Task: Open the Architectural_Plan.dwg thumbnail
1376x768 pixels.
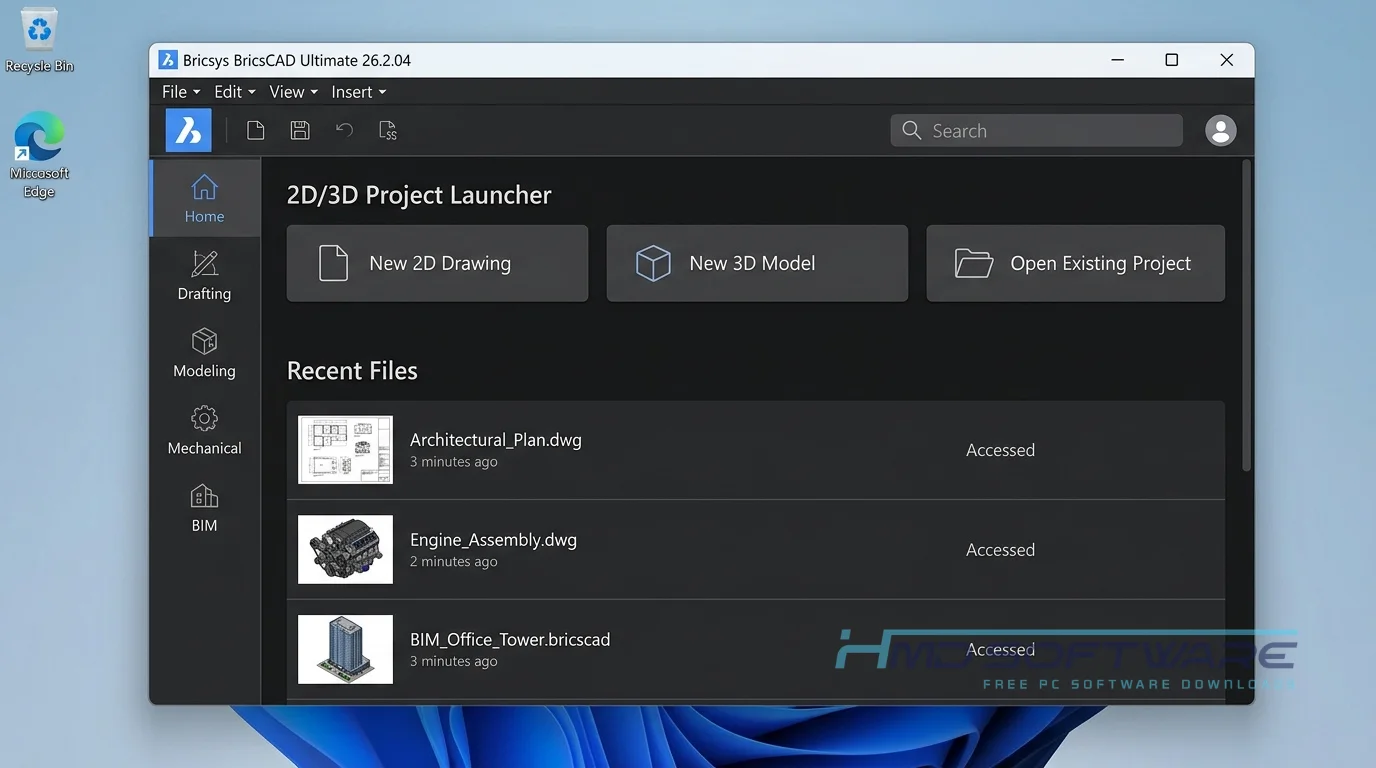Action: click(345, 450)
